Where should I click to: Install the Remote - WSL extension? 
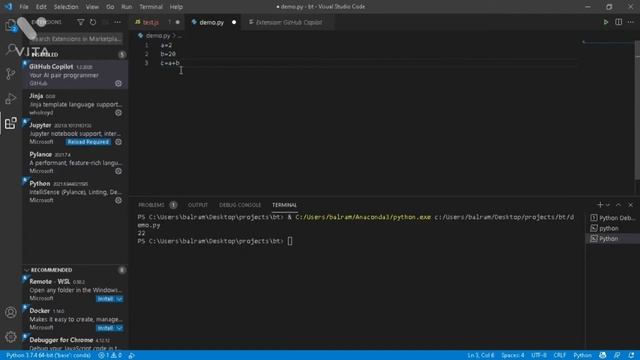(x=106, y=299)
